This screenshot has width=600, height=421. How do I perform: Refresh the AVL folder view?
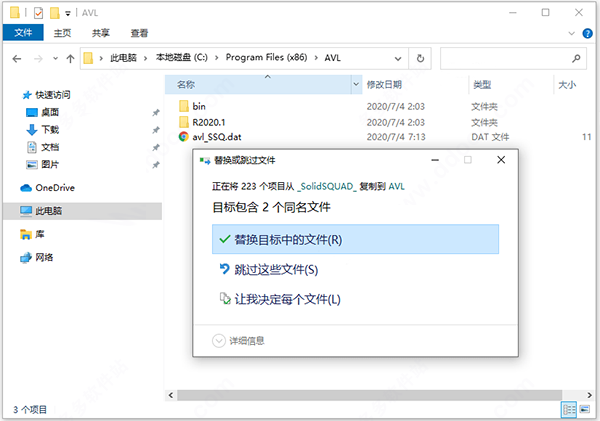[422, 58]
